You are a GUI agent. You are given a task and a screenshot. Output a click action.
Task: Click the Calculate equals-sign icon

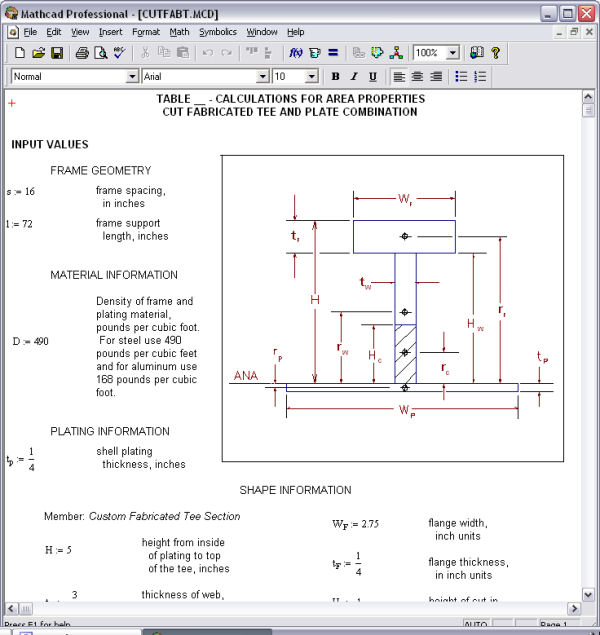tap(333, 53)
